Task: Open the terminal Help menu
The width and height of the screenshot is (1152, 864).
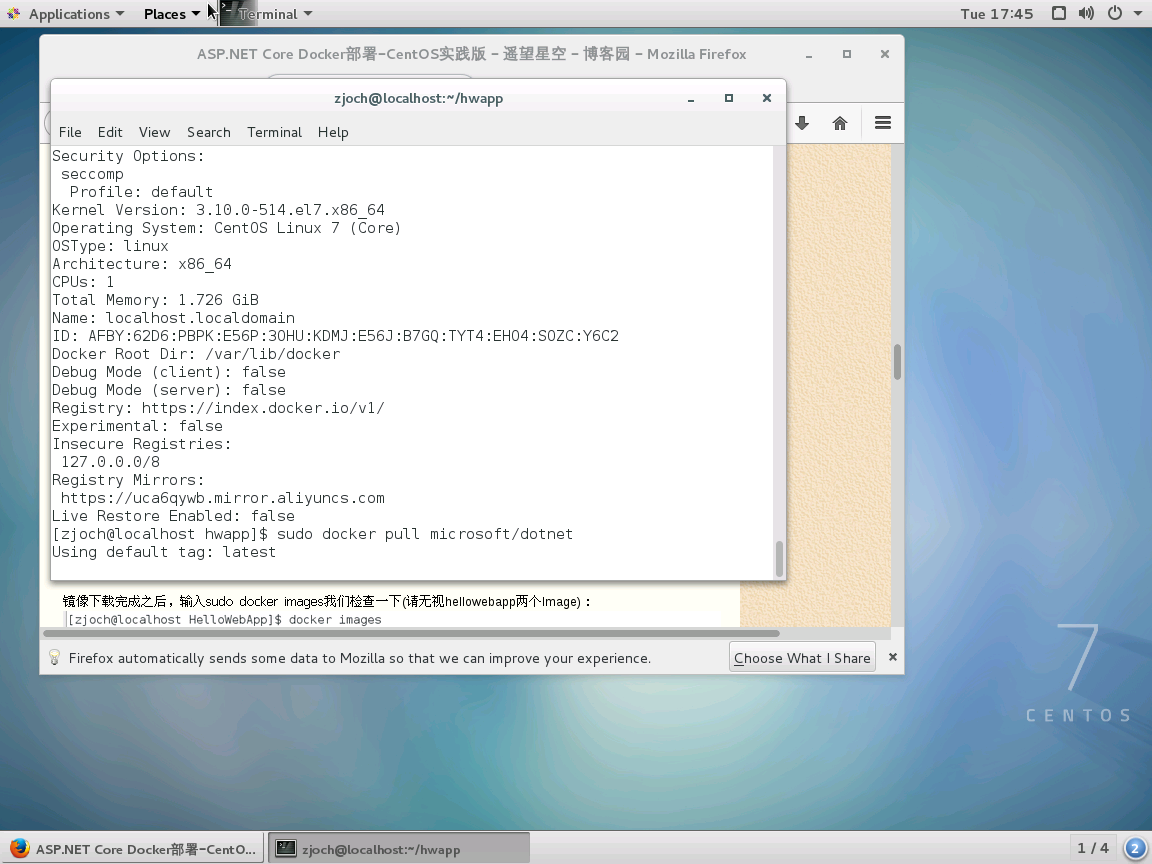Action: pyautogui.click(x=333, y=132)
